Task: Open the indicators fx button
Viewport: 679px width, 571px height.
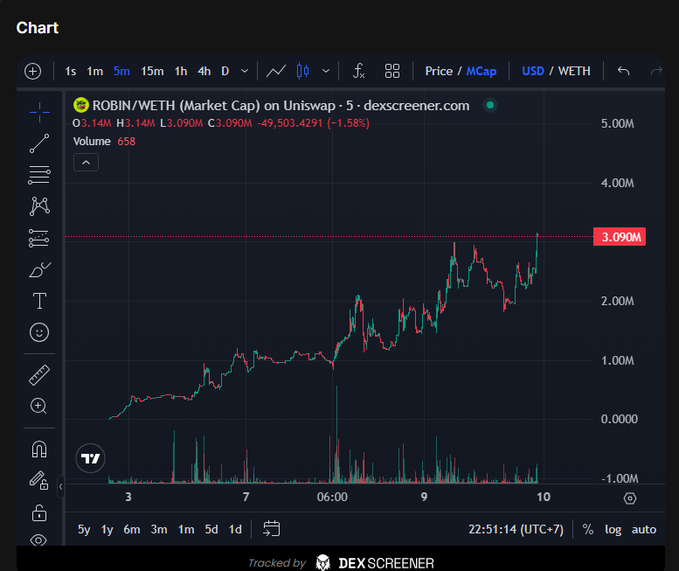Action: click(359, 71)
